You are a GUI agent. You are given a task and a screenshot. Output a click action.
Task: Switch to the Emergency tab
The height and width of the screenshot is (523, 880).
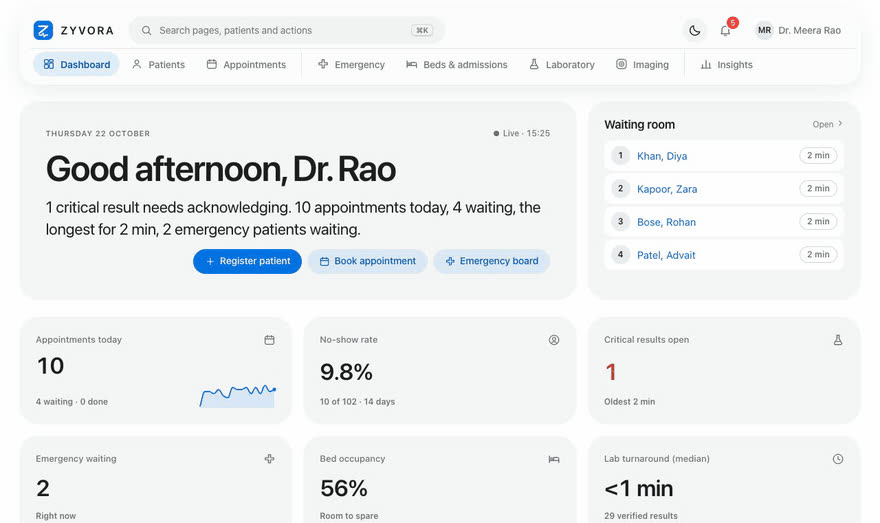coord(351,65)
